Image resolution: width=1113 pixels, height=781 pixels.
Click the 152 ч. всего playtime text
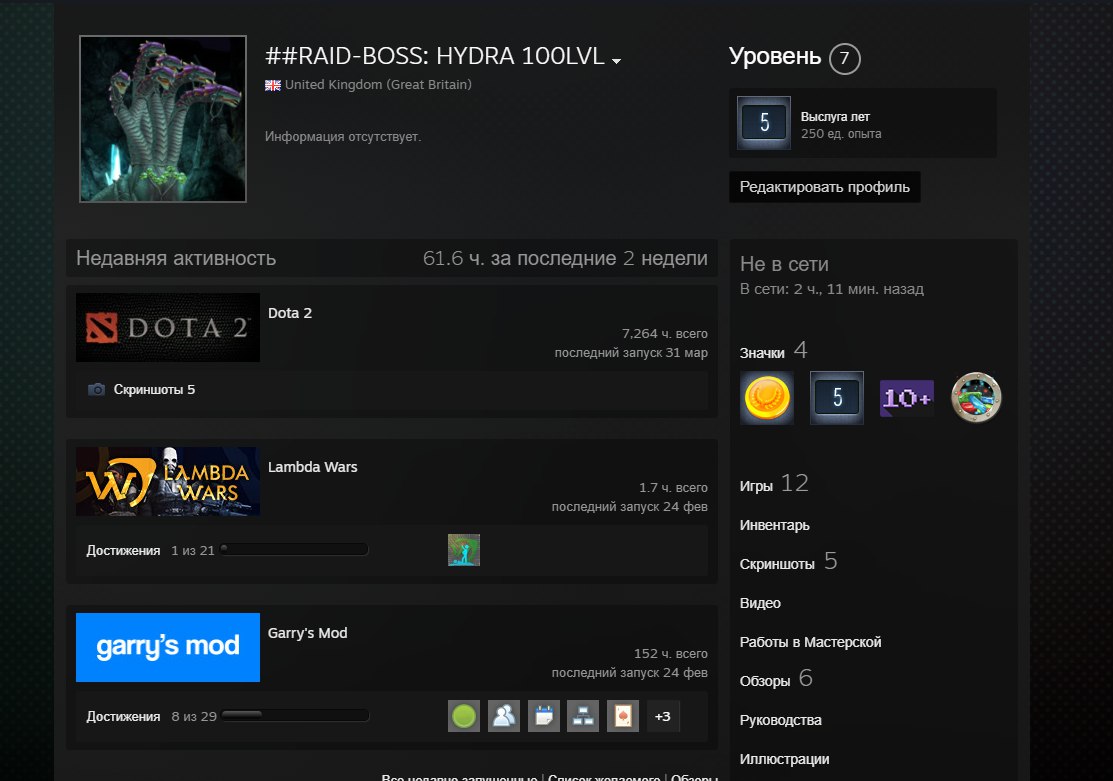(x=671, y=654)
